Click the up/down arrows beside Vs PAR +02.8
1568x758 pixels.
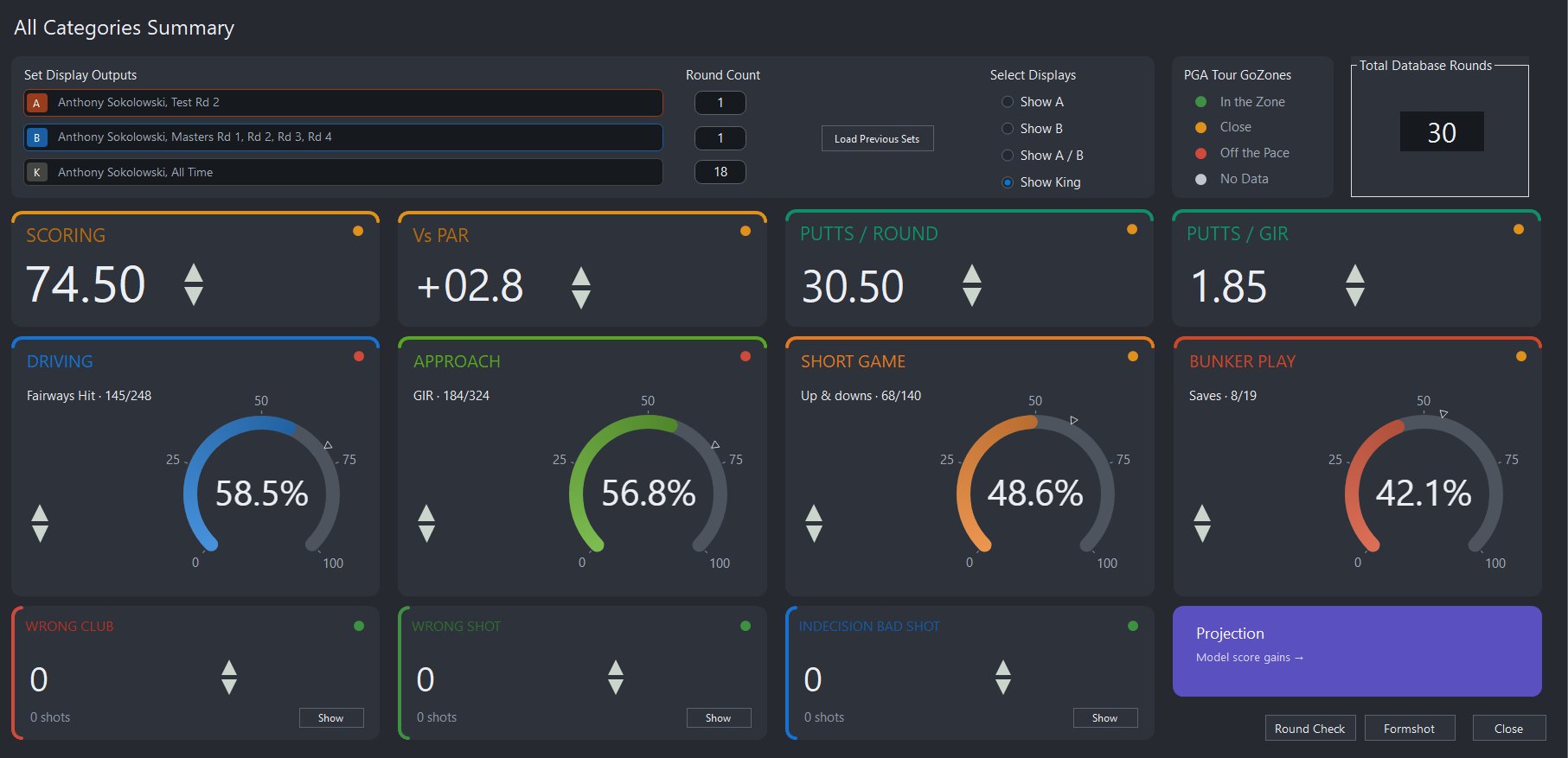tap(581, 287)
